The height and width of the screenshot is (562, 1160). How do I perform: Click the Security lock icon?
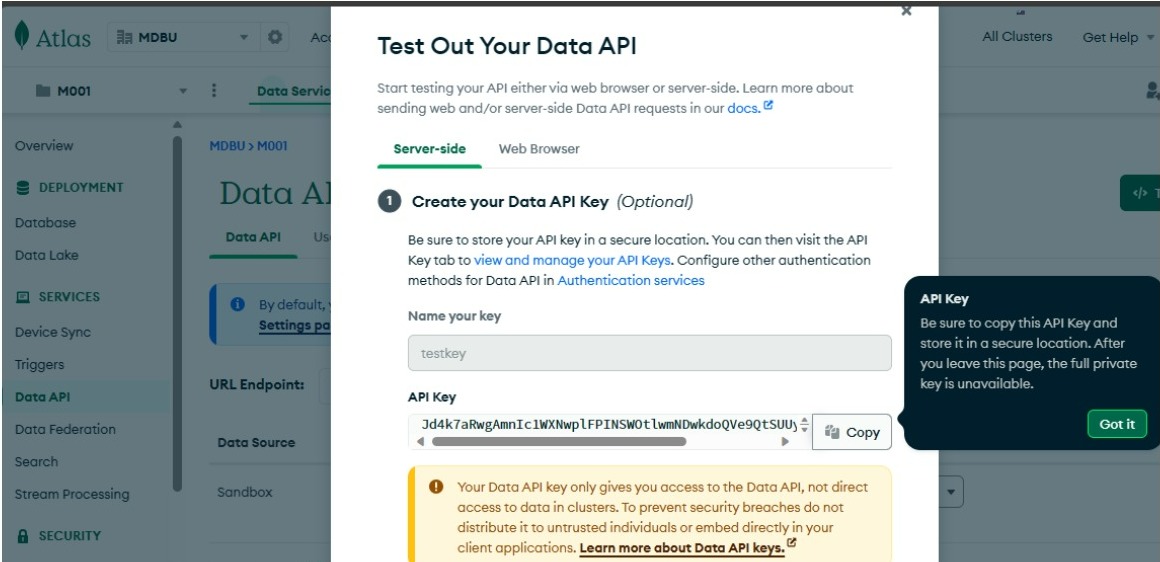(x=23, y=535)
